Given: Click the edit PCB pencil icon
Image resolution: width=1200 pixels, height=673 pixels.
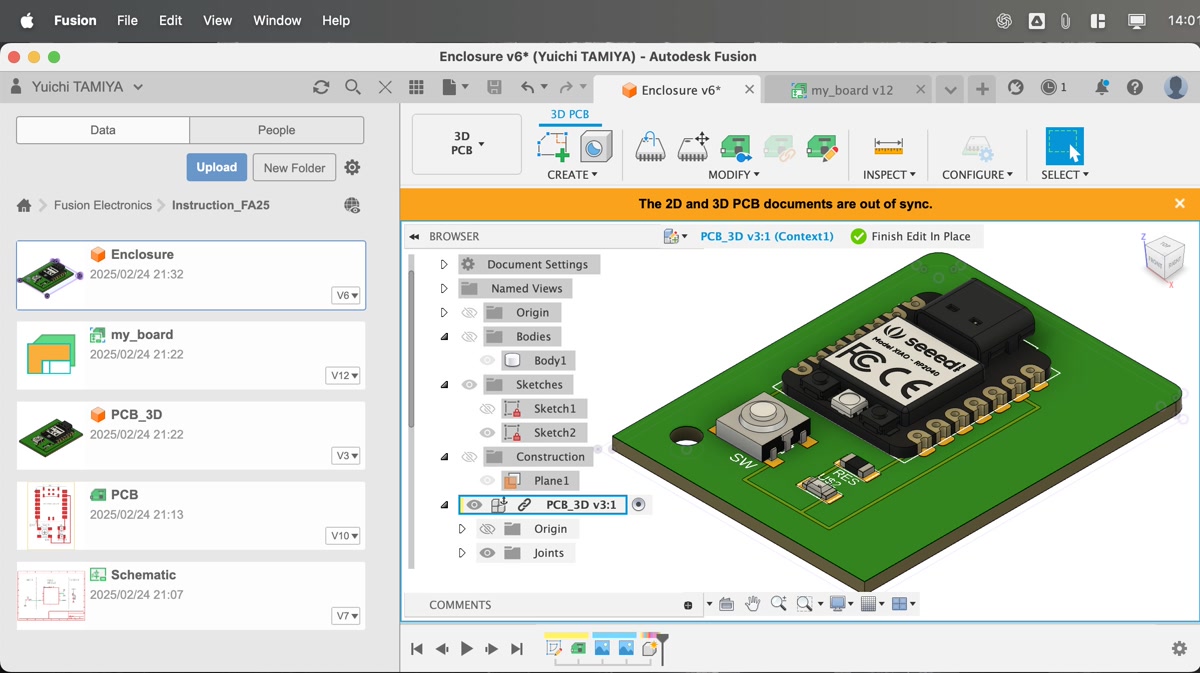Looking at the screenshot, I should point(822,147).
